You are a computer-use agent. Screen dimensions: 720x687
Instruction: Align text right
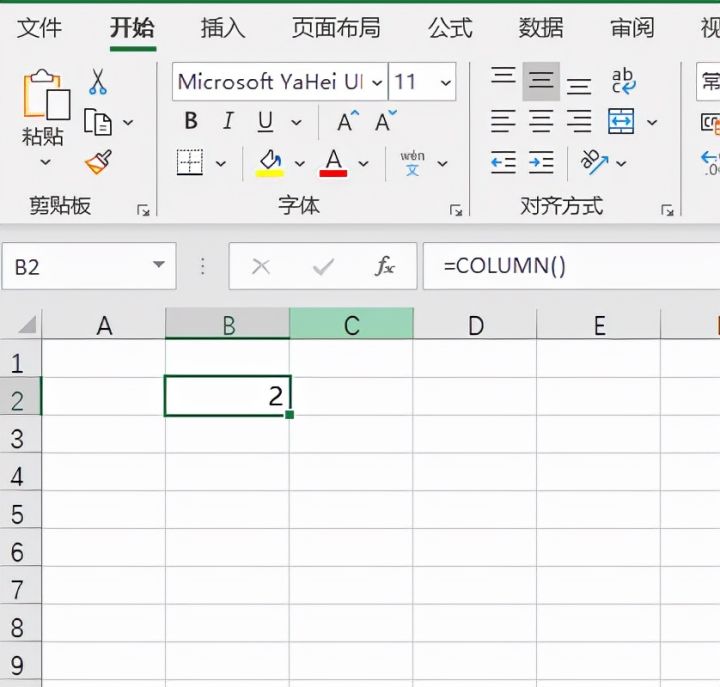click(579, 122)
